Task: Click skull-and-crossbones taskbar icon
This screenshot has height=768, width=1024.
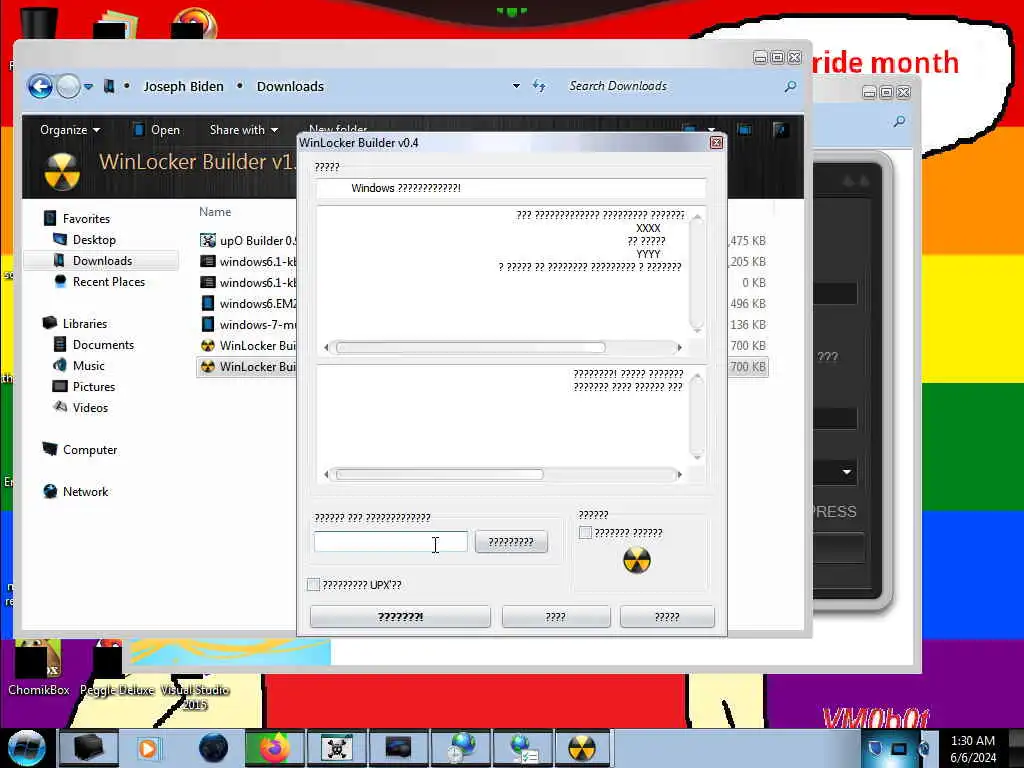Action: click(x=337, y=748)
